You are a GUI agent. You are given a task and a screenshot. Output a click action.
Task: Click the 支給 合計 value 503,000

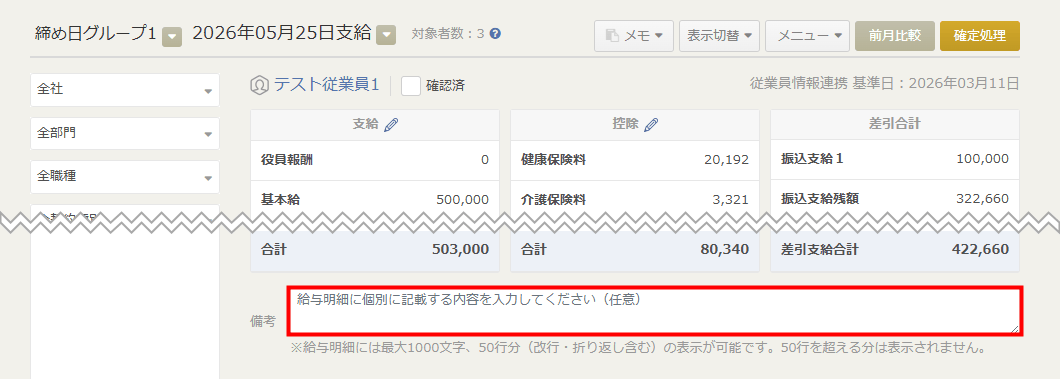point(460,249)
